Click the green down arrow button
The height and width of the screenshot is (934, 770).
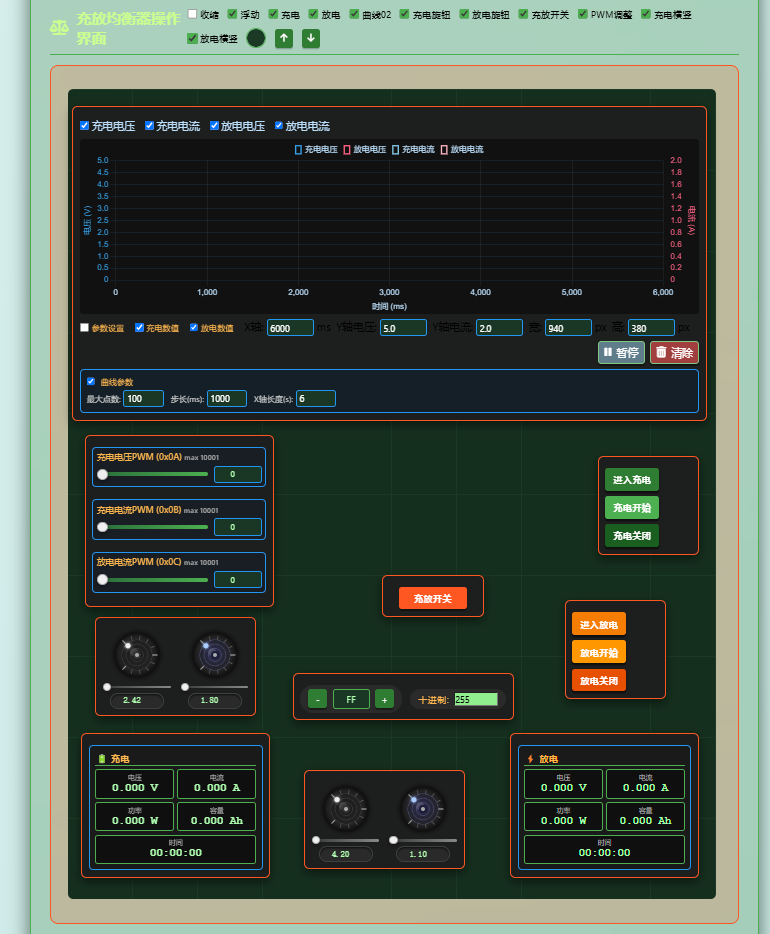pyautogui.click(x=310, y=39)
